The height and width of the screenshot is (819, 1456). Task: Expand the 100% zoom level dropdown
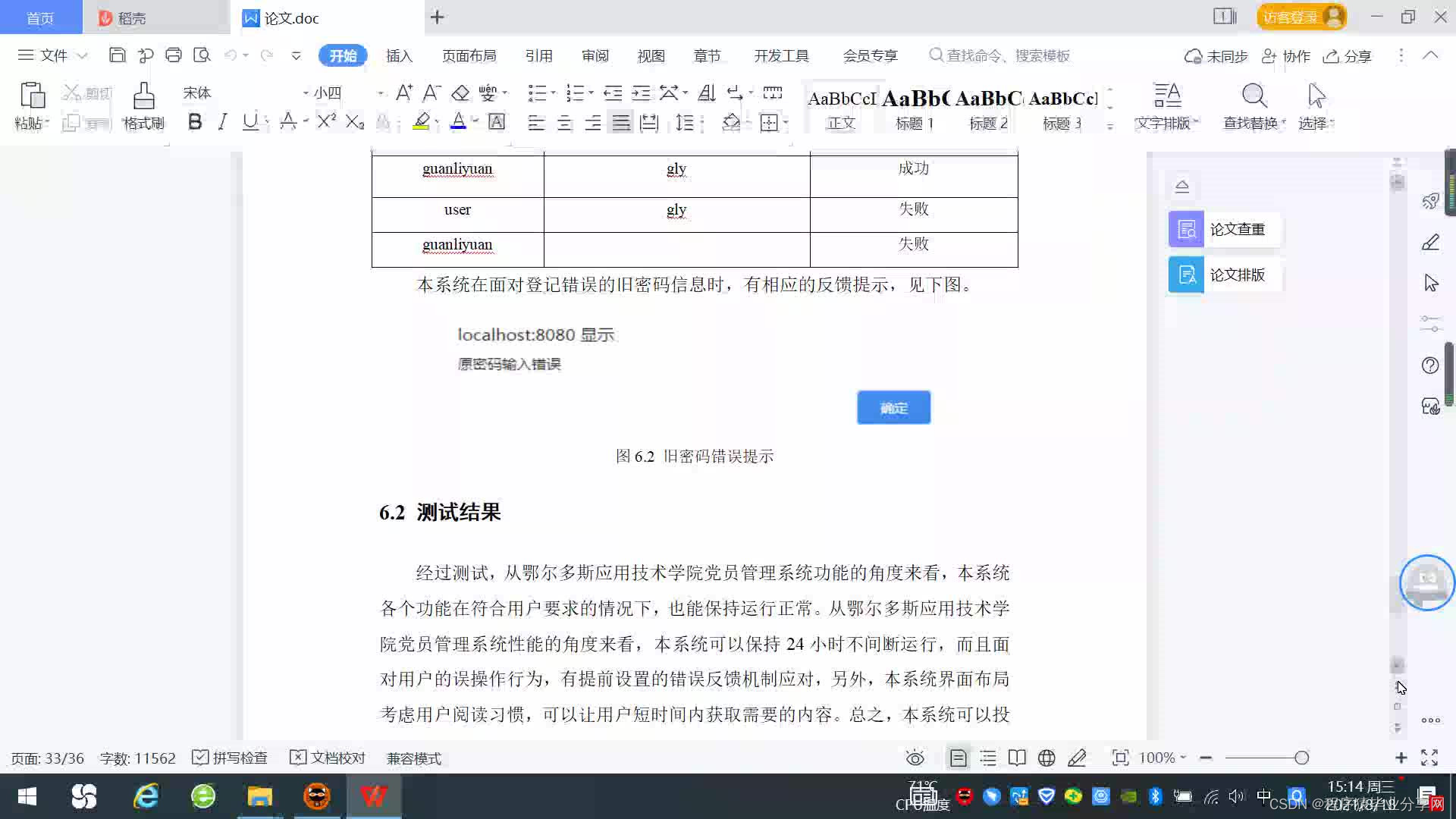coord(1183,758)
